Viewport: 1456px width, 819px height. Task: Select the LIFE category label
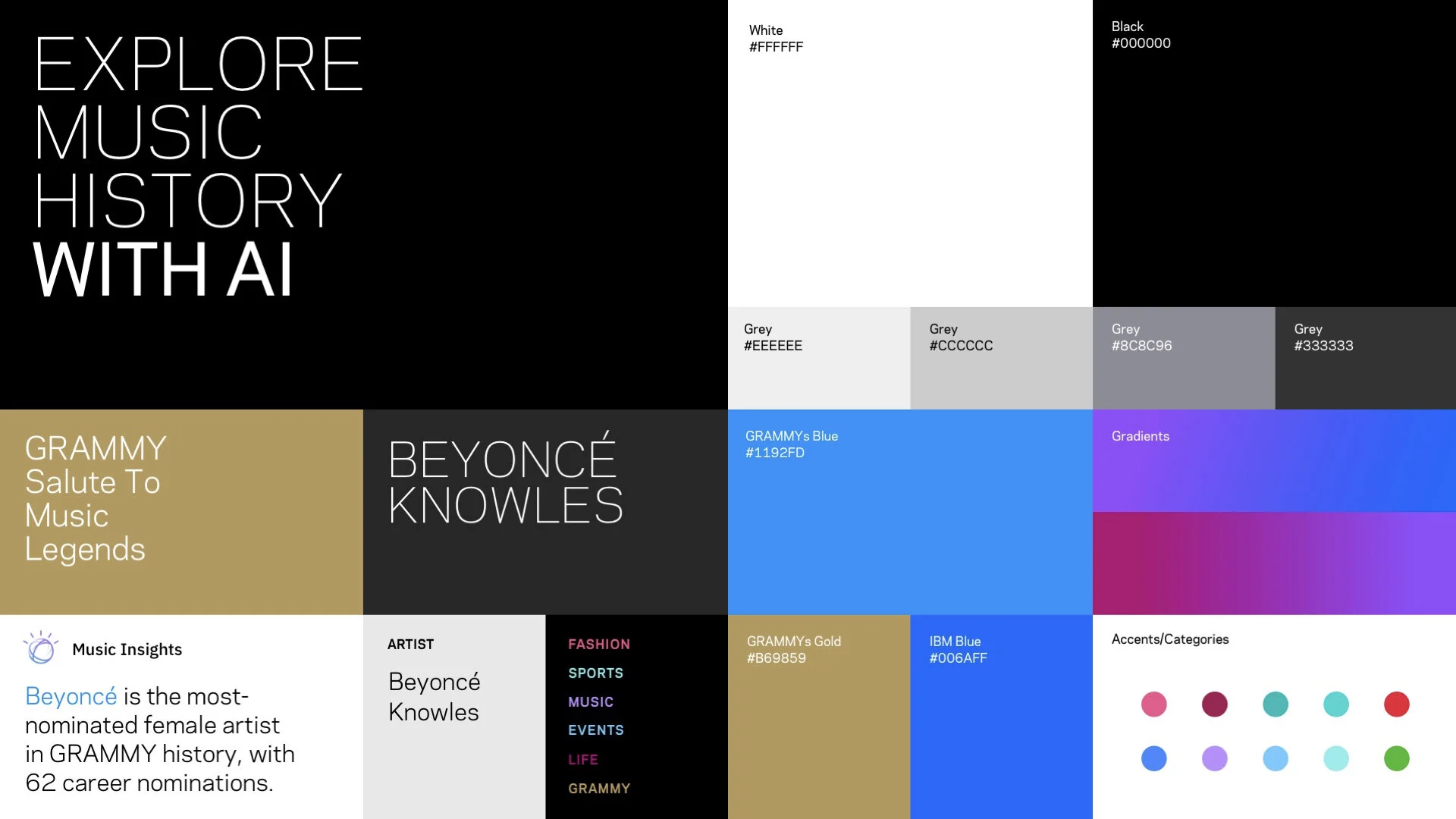(x=582, y=759)
